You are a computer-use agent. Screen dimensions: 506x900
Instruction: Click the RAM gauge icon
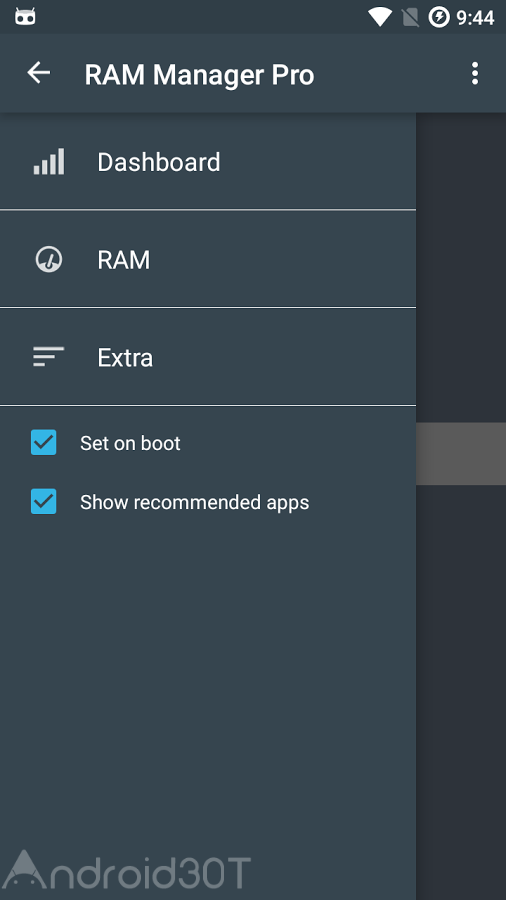(49, 259)
